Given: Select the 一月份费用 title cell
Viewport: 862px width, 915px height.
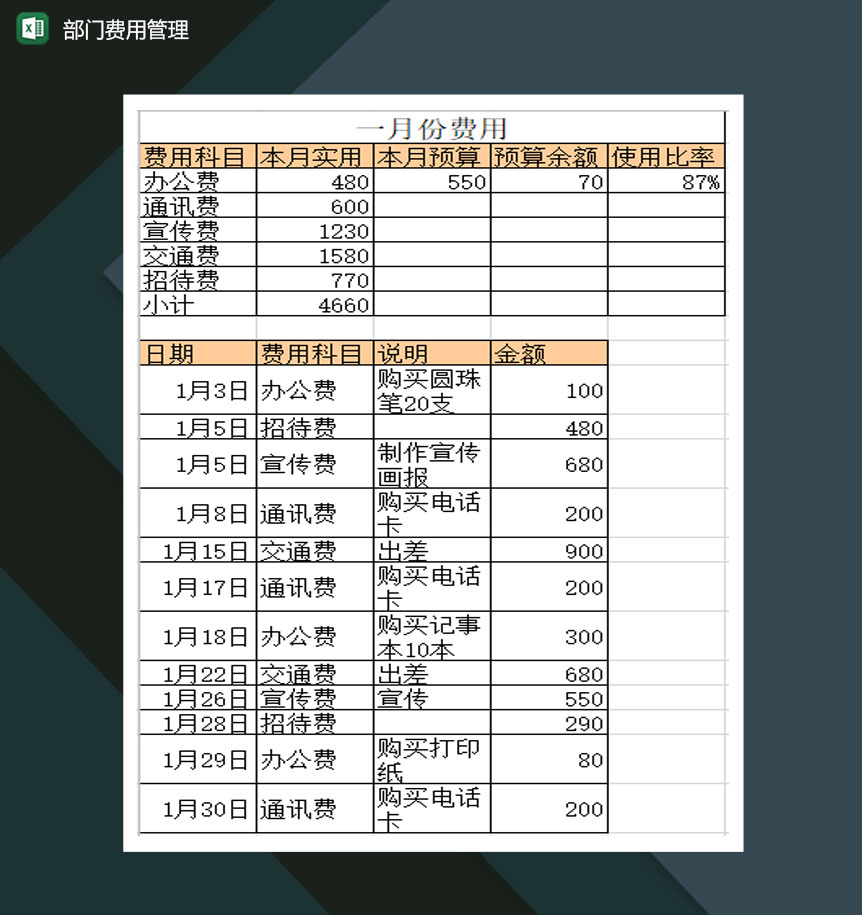Looking at the screenshot, I should click(x=432, y=128).
